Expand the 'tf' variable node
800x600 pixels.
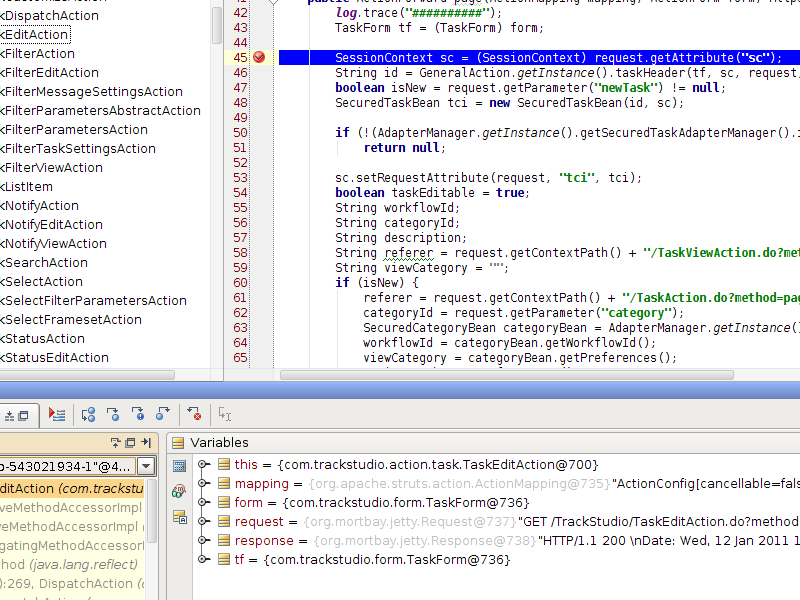coord(203,560)
